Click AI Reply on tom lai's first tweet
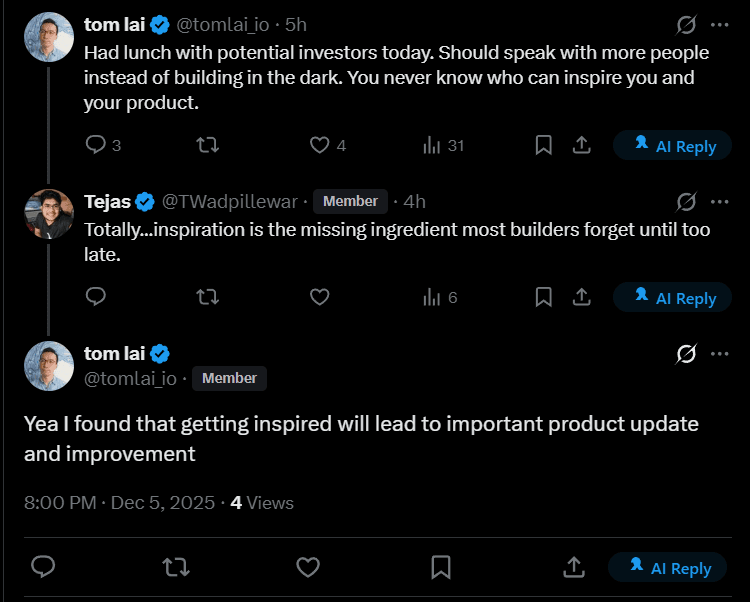This screenshot has height=602, width=750. (673, 146)
